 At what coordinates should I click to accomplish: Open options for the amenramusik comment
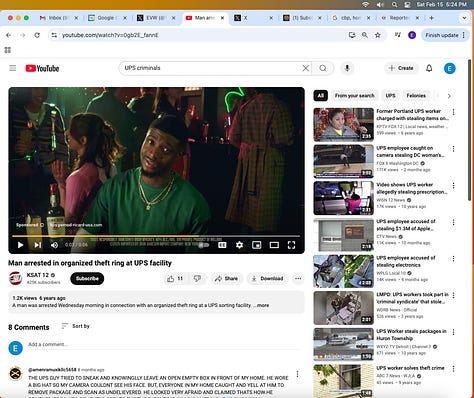tap(297, 374)
